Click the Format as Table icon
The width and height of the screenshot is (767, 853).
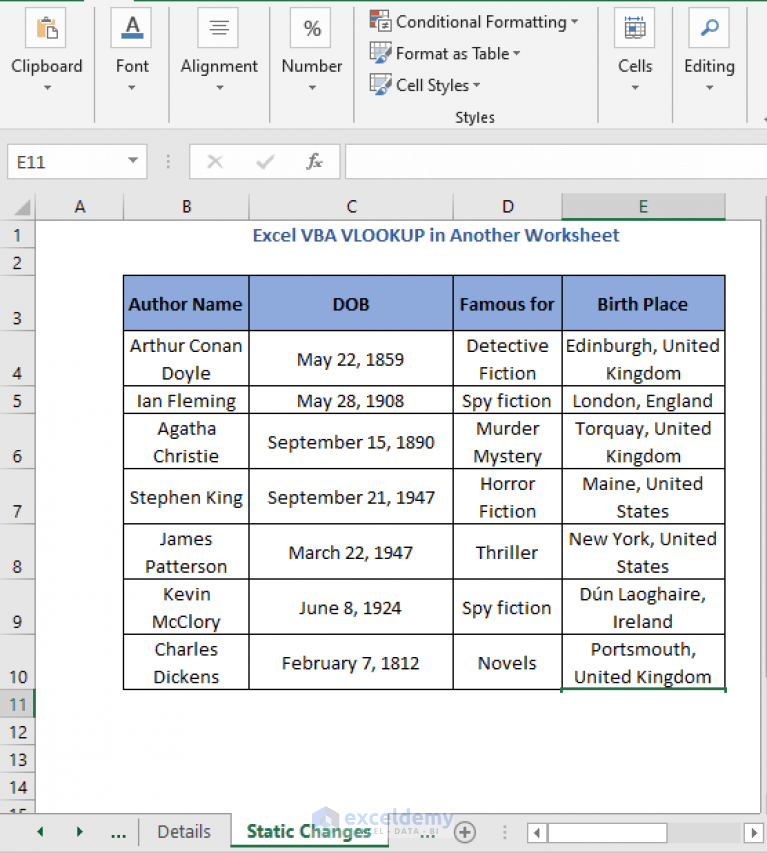pos(380,53)
